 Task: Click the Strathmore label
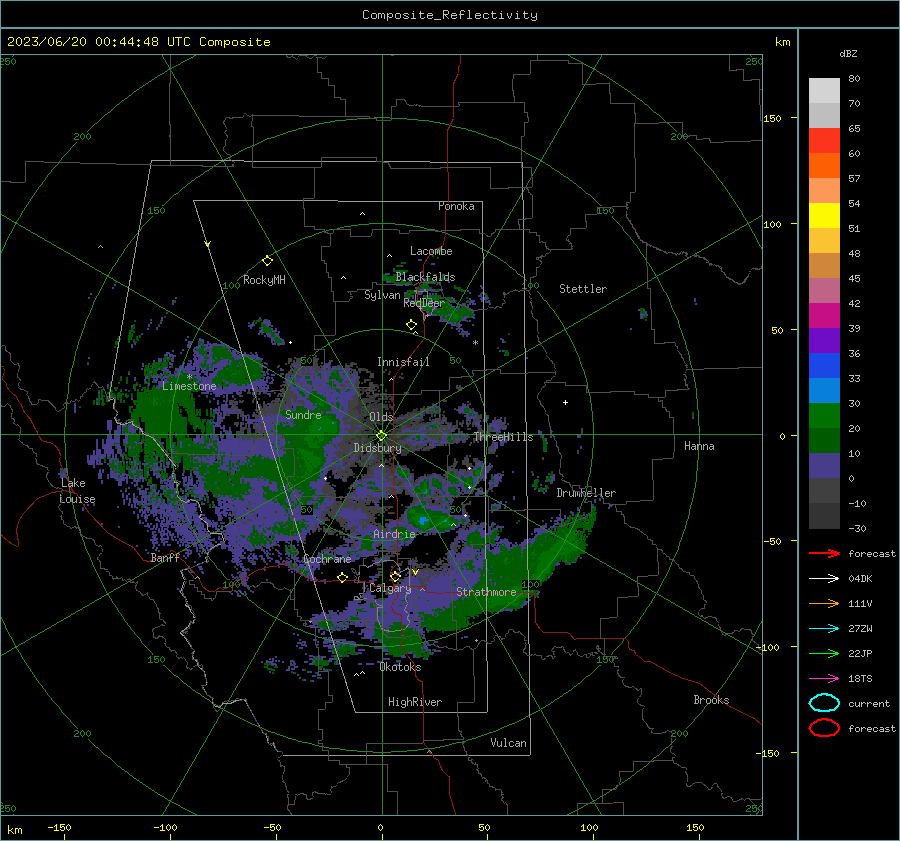point(486,592)
